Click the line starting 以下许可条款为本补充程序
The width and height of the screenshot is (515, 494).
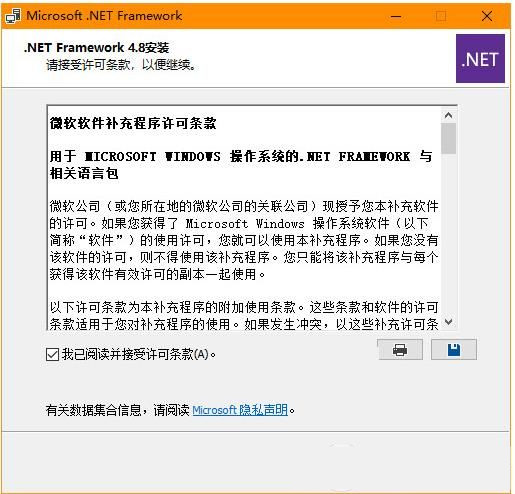click(x=244, y=307)
